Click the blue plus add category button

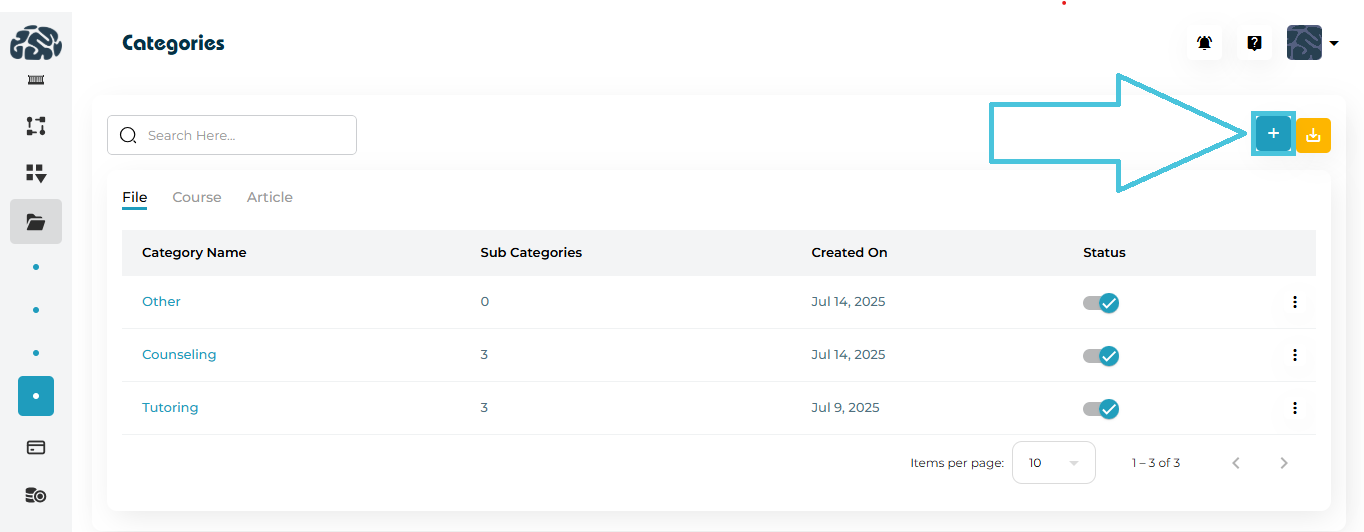pos(1273,134)
